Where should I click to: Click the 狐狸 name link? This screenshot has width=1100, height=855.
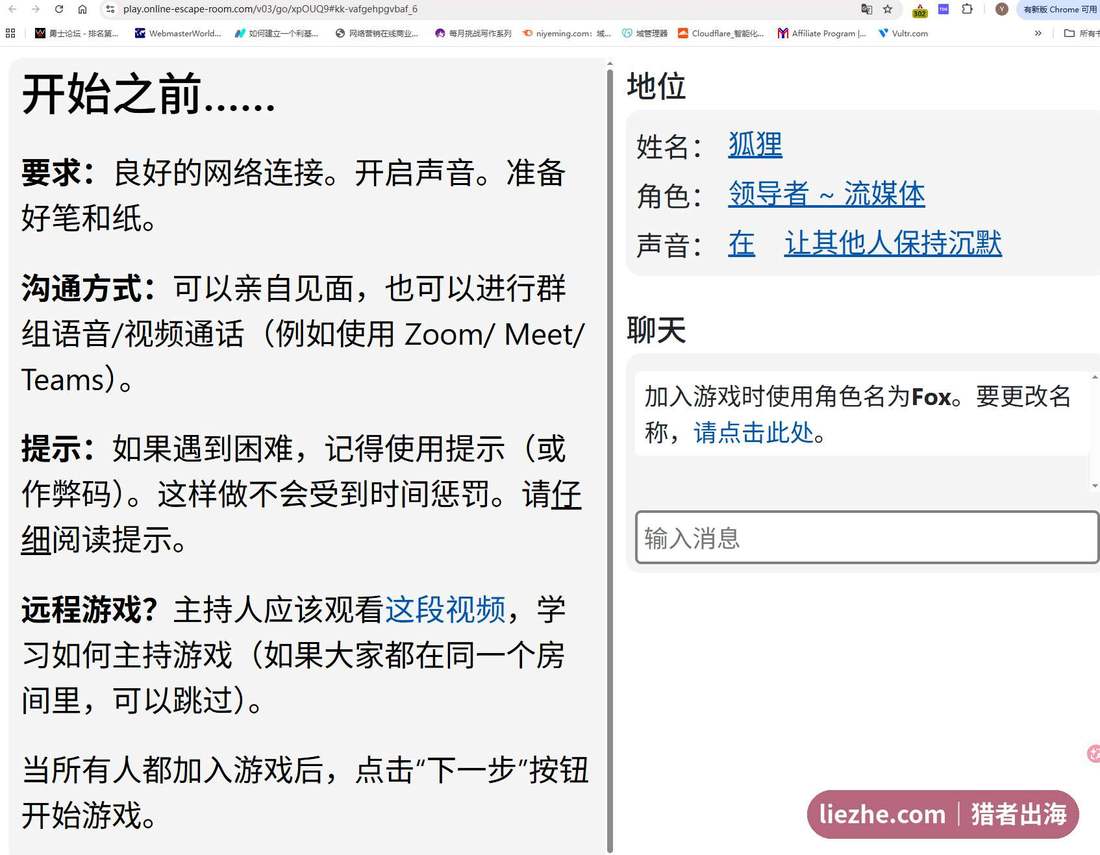(x=755, y=145)
